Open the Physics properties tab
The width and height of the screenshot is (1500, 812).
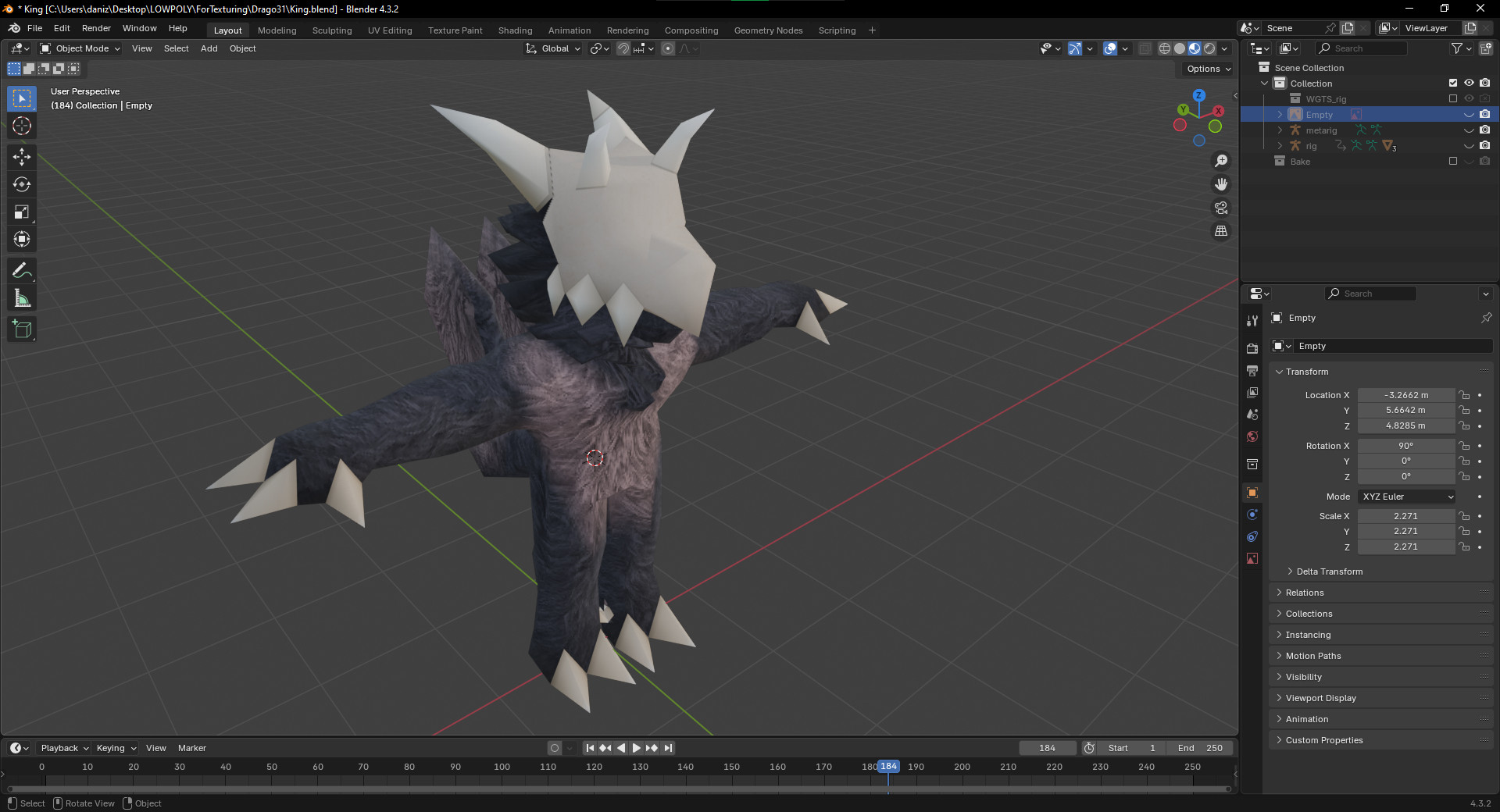[1252, 515]
